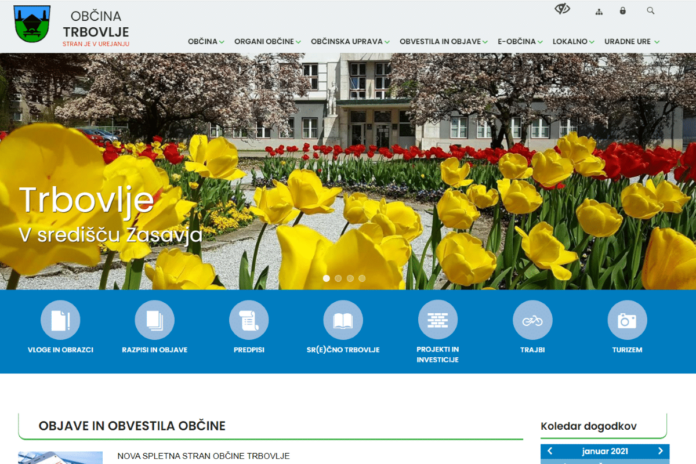
Task: Go to next month in calendar
Action: point(660,451)
